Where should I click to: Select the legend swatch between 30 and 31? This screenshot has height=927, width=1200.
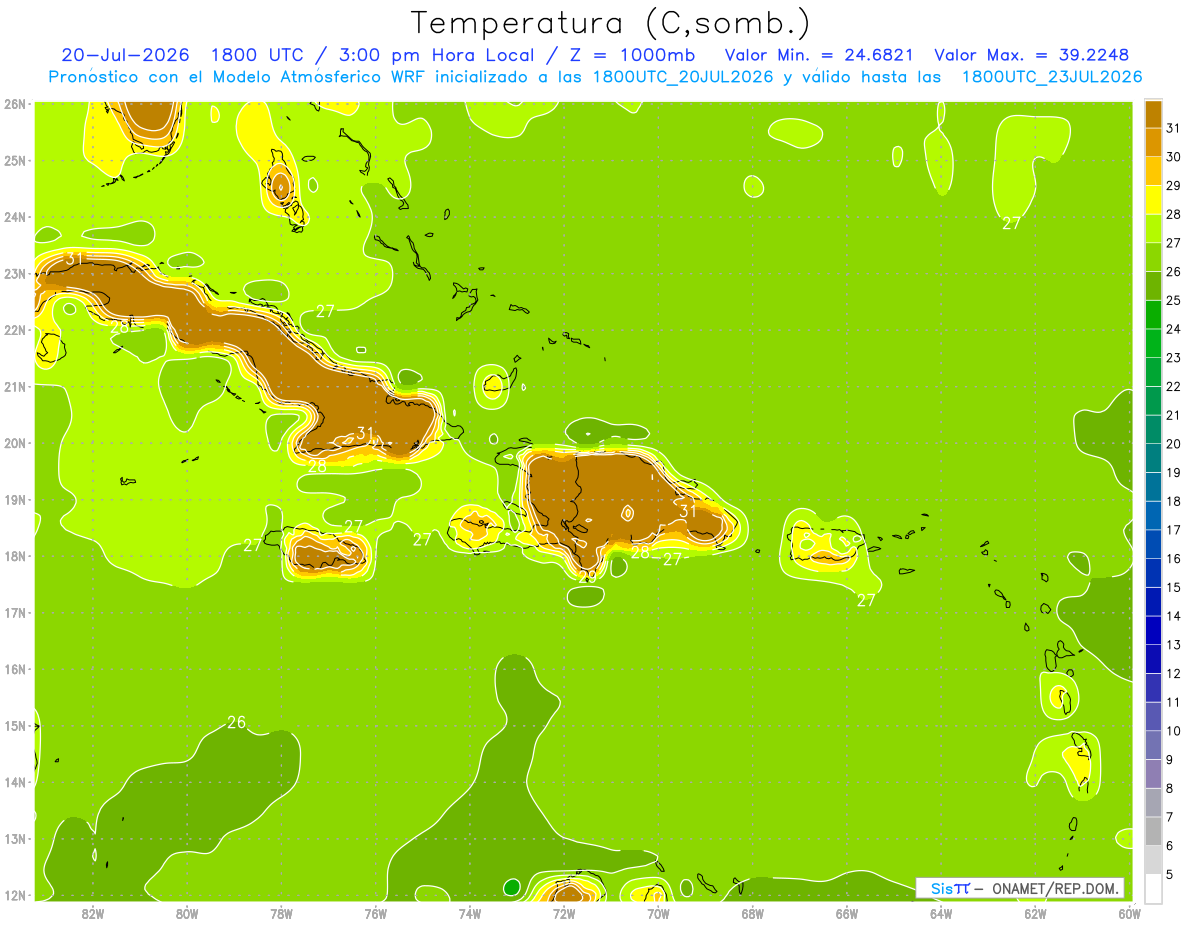(x=1153, y=142)
